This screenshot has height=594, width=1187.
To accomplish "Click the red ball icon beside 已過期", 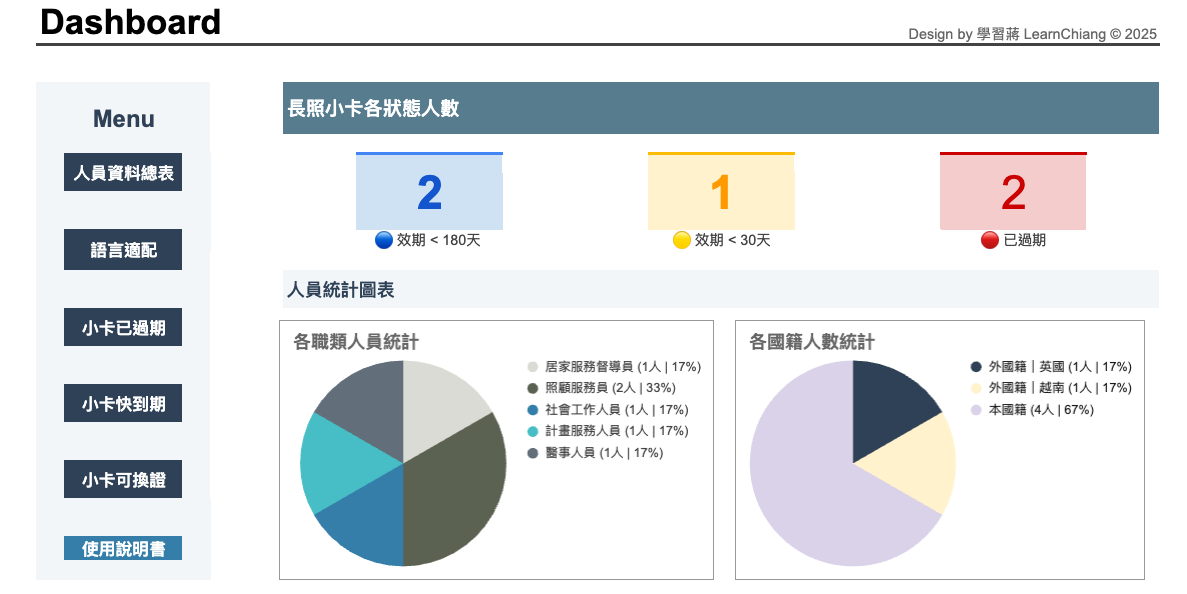I will pyautogui.click(x=990, y=240).
